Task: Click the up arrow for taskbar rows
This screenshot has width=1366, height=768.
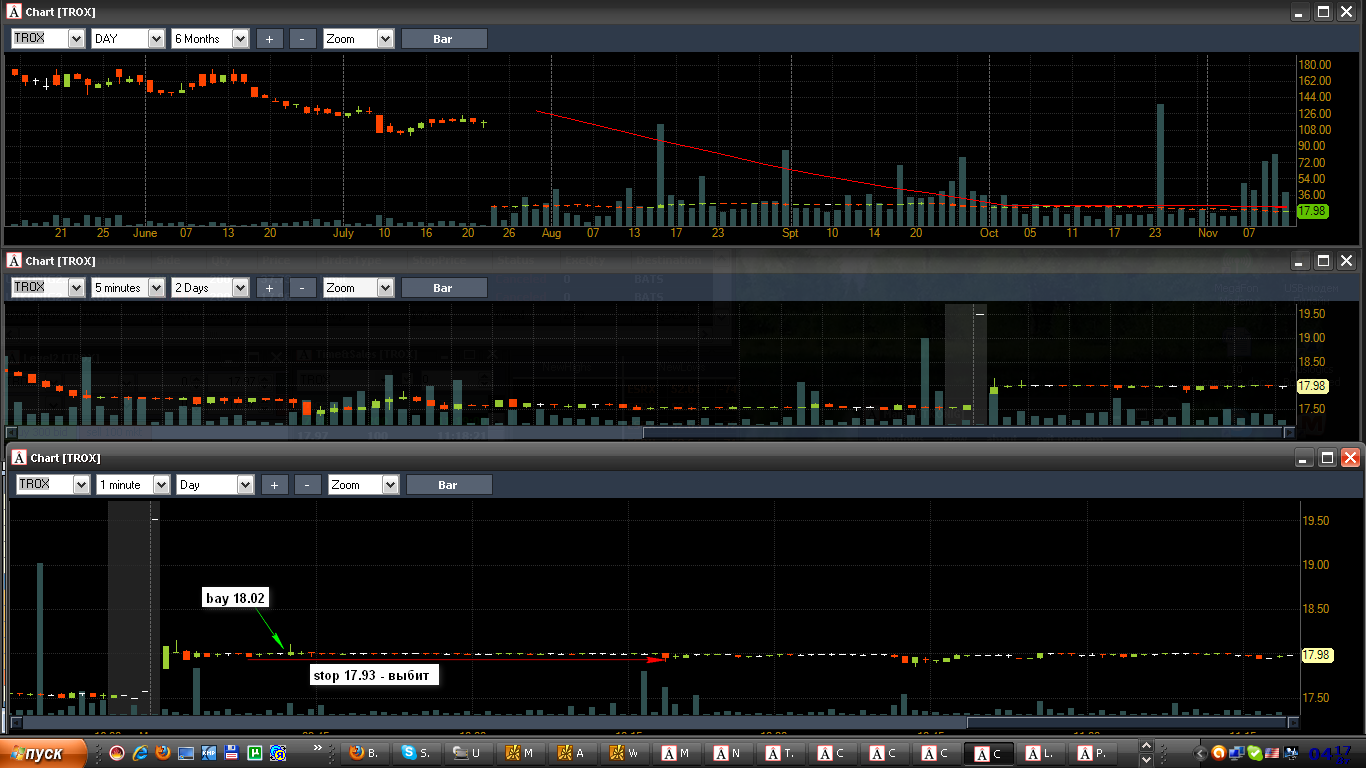Action: [x=1146, y=746]
